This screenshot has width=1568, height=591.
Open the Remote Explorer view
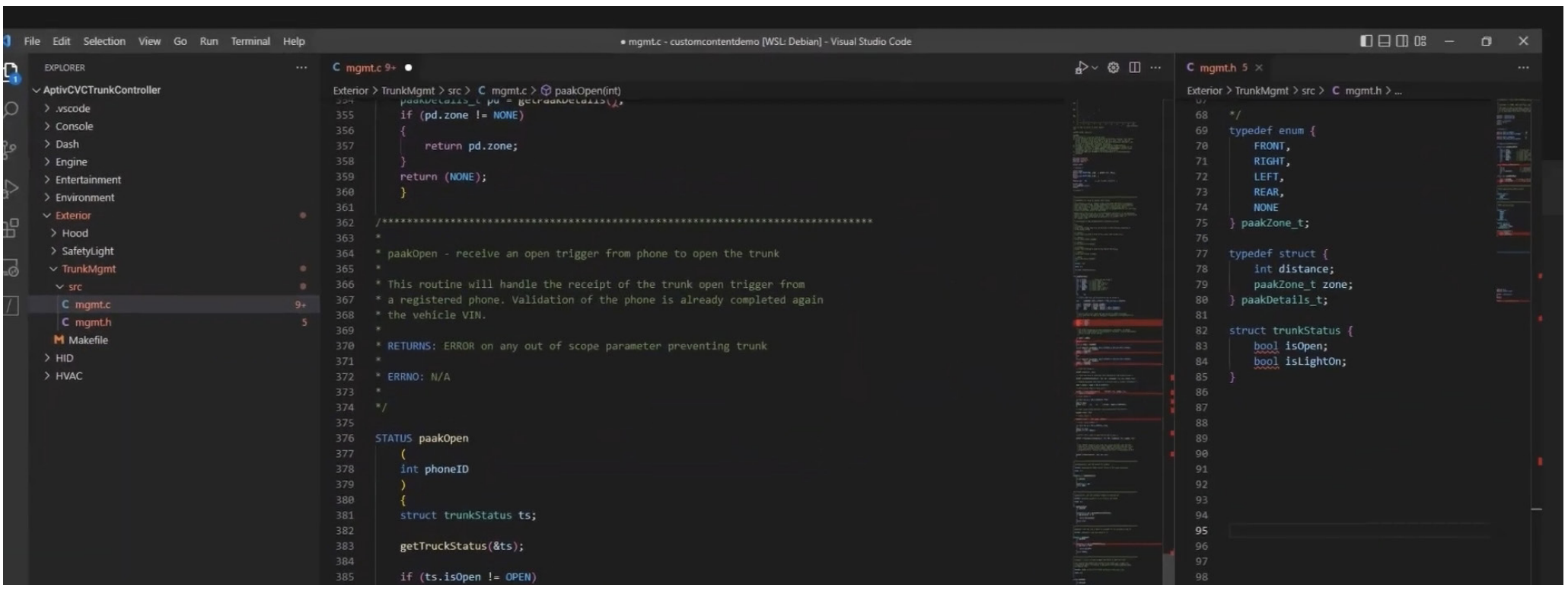coord(11,268)
